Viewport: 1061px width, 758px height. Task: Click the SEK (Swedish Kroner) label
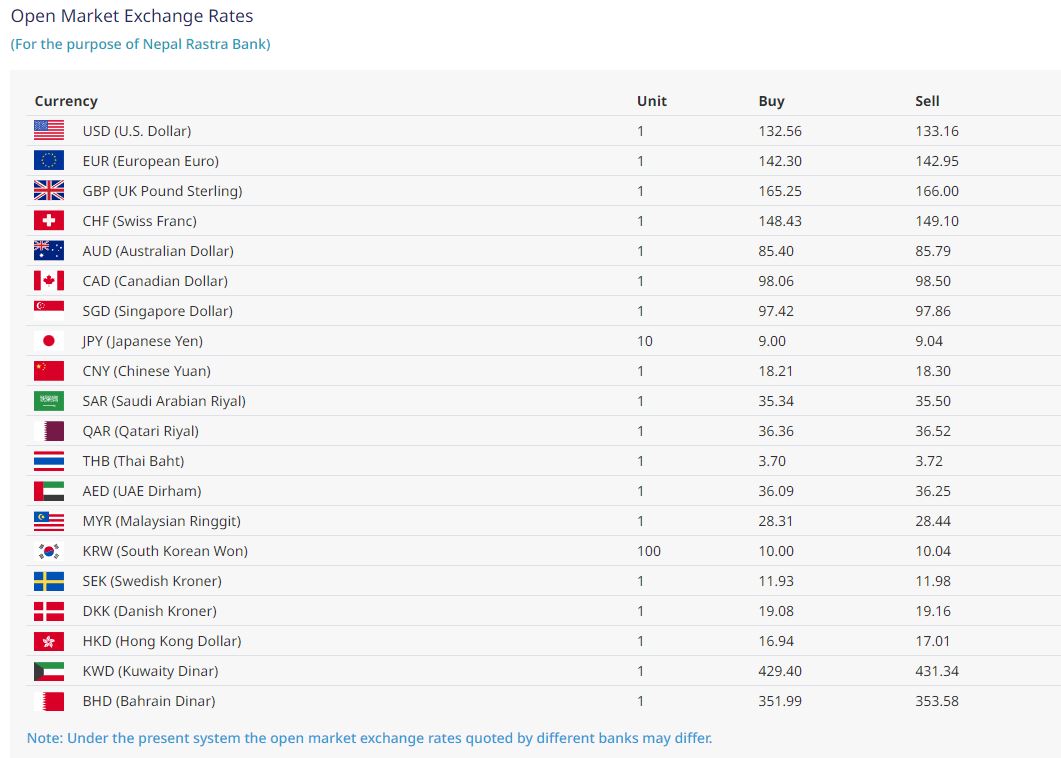click(152, 581)
